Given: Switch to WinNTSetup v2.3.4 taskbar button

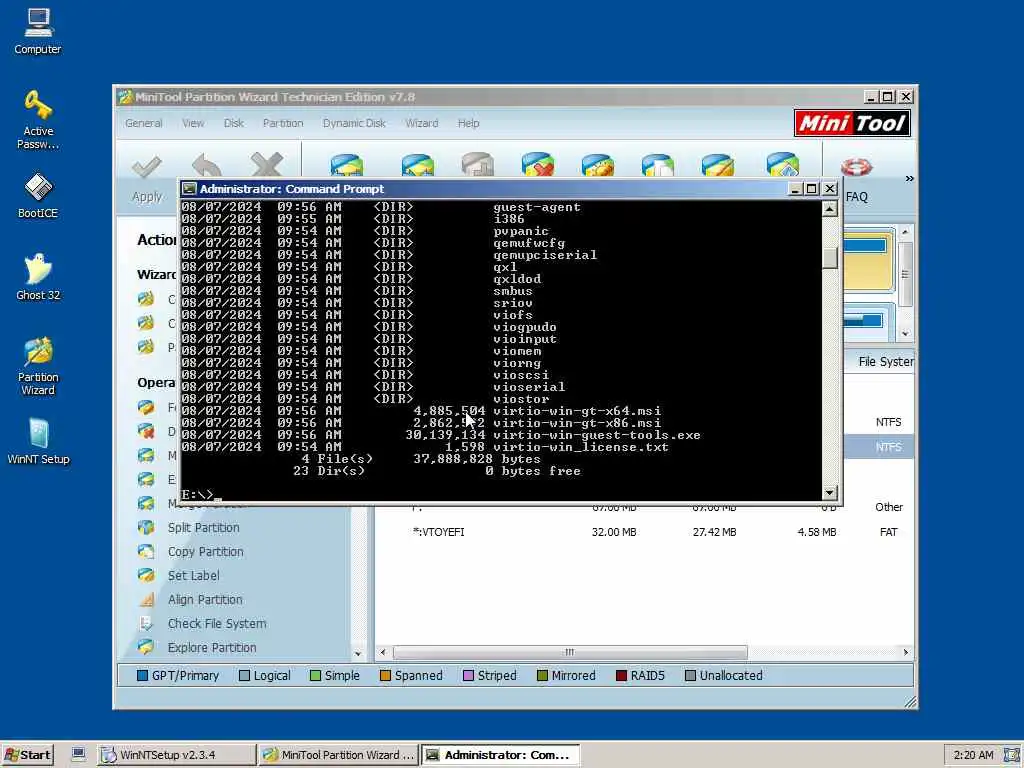Looking at the screenshot, I should click(176, 755).
